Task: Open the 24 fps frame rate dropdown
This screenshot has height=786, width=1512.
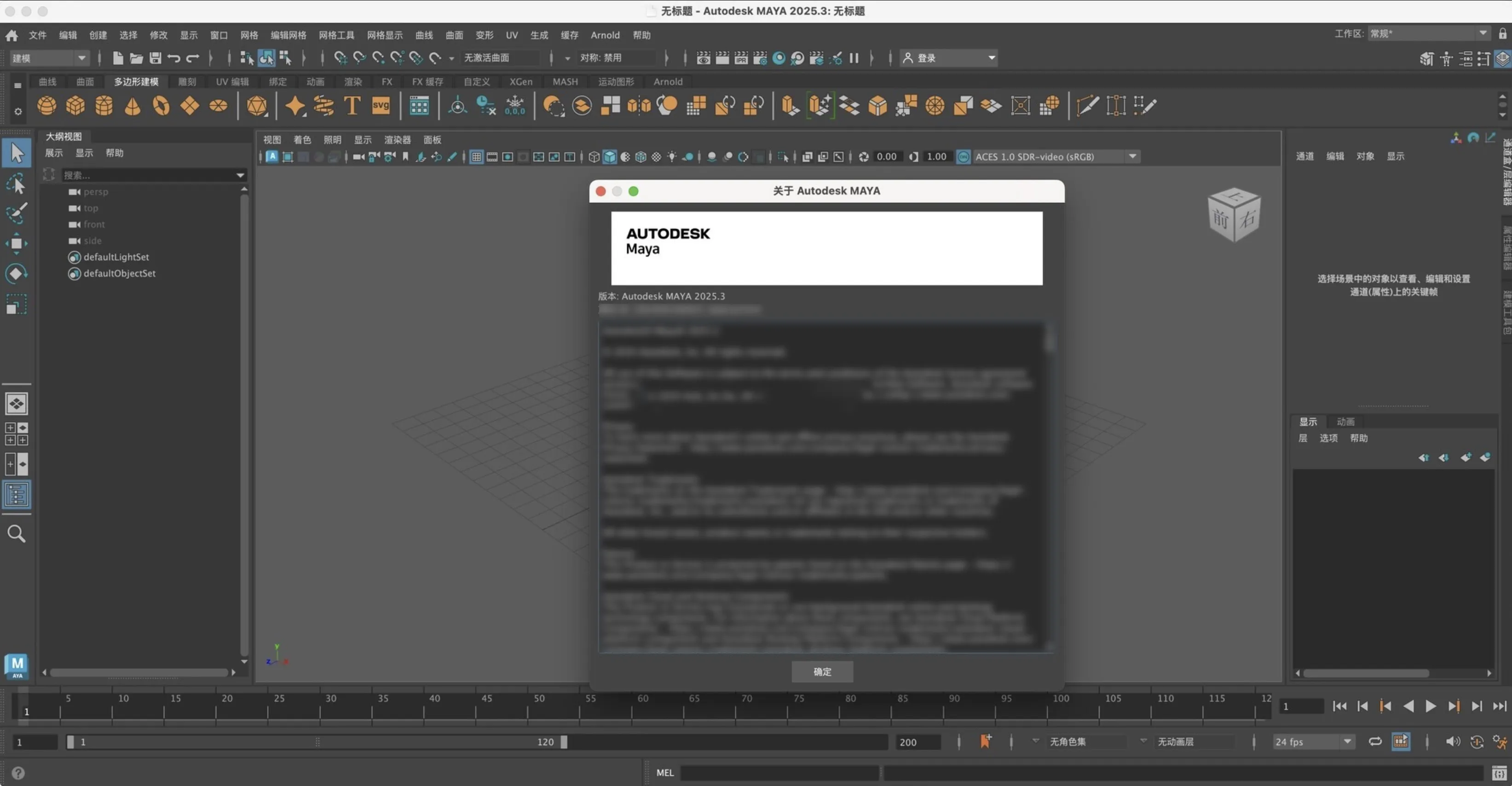Action: (1313, 741)
